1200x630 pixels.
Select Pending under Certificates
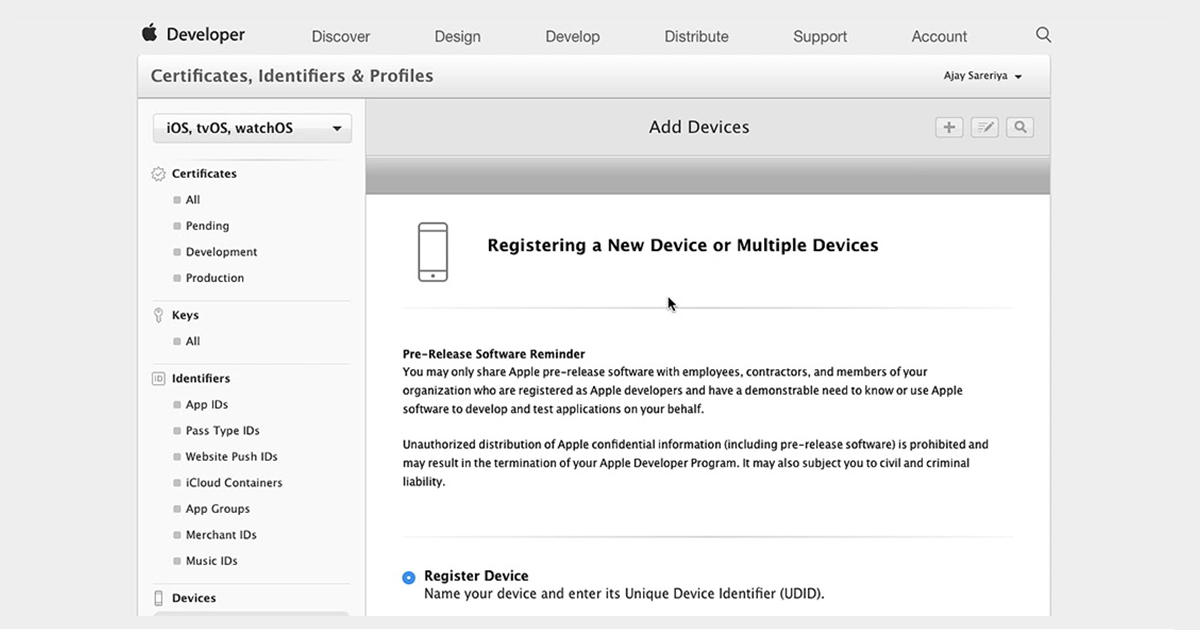207,226
